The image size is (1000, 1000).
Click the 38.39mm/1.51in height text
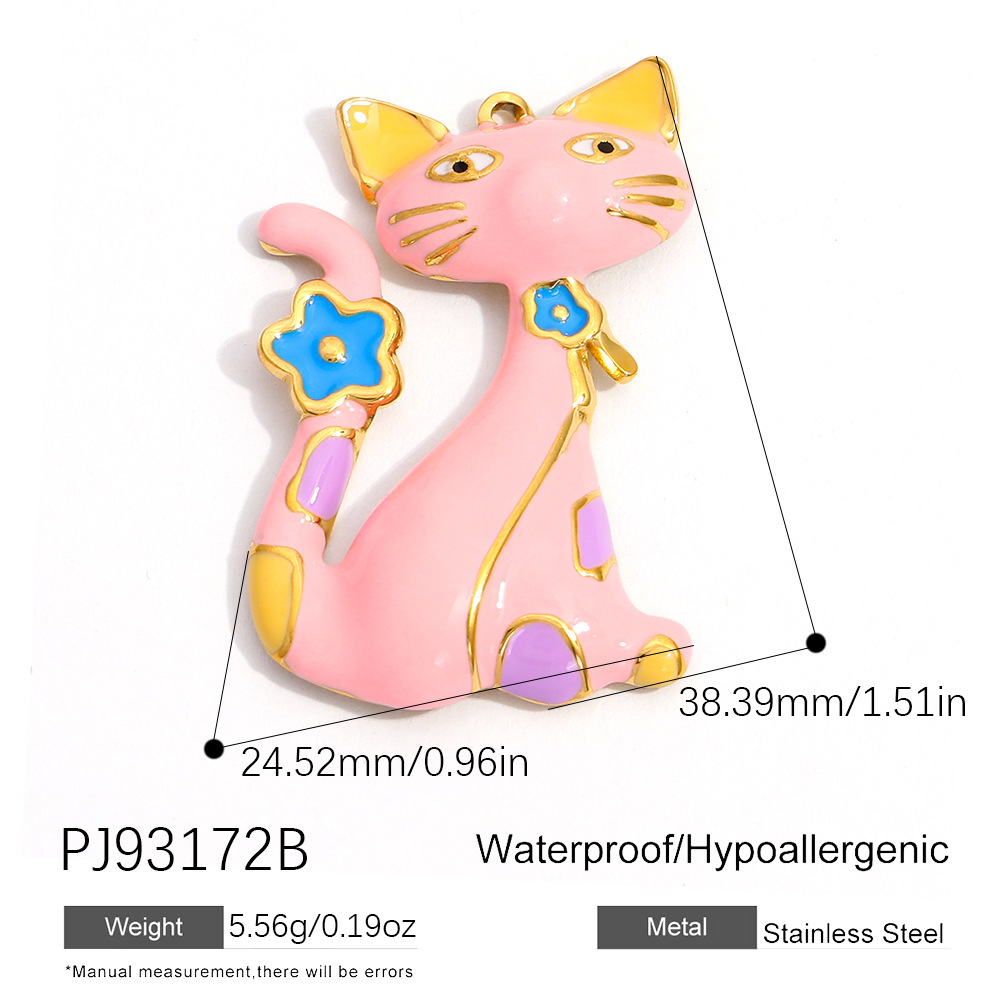tap(823, 702)
